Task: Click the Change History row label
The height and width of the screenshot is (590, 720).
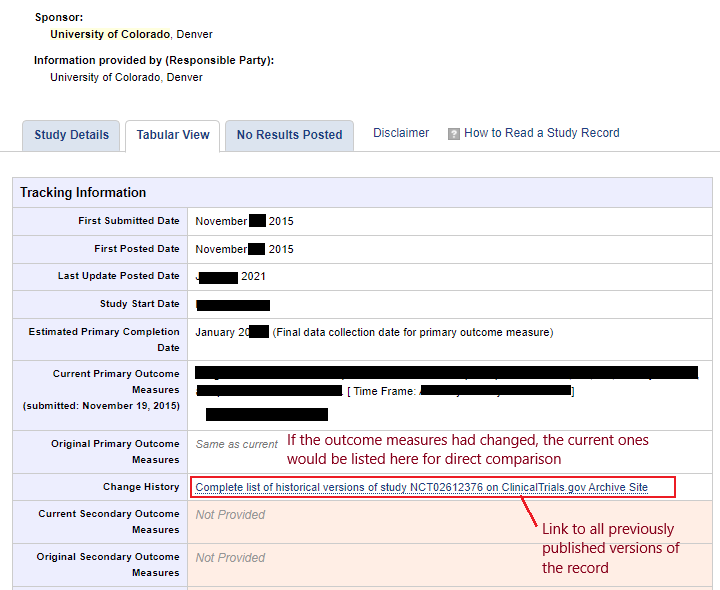Action: (140, 488)
